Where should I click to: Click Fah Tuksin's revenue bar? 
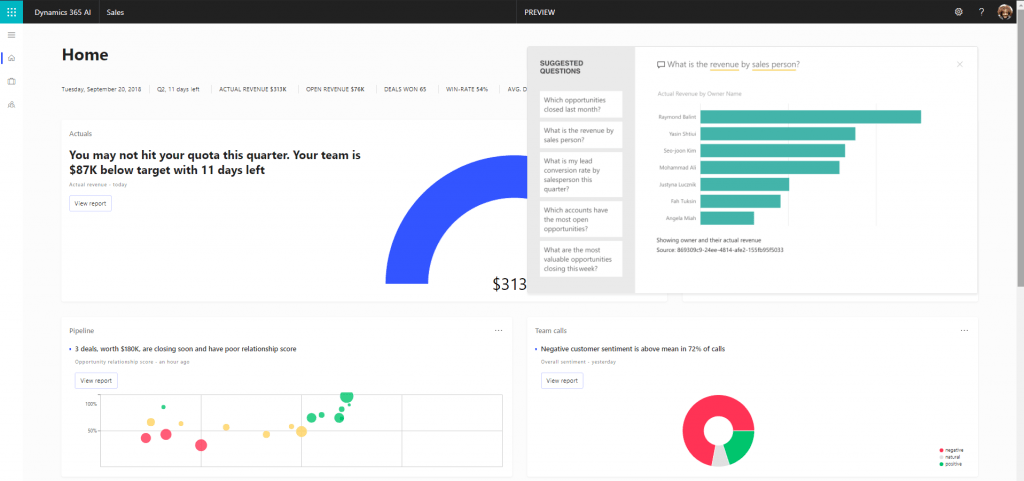[x=740, y=201]
